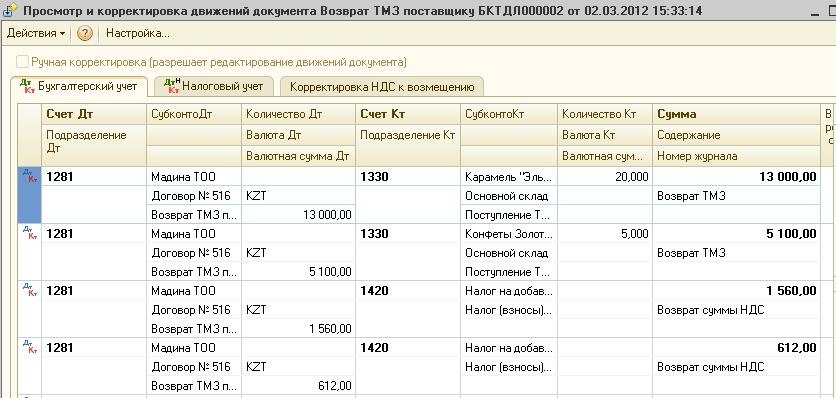
Task: Click the ДтКт icon on Бухгалтерский учет tab
Action: (x=27, y=86)
